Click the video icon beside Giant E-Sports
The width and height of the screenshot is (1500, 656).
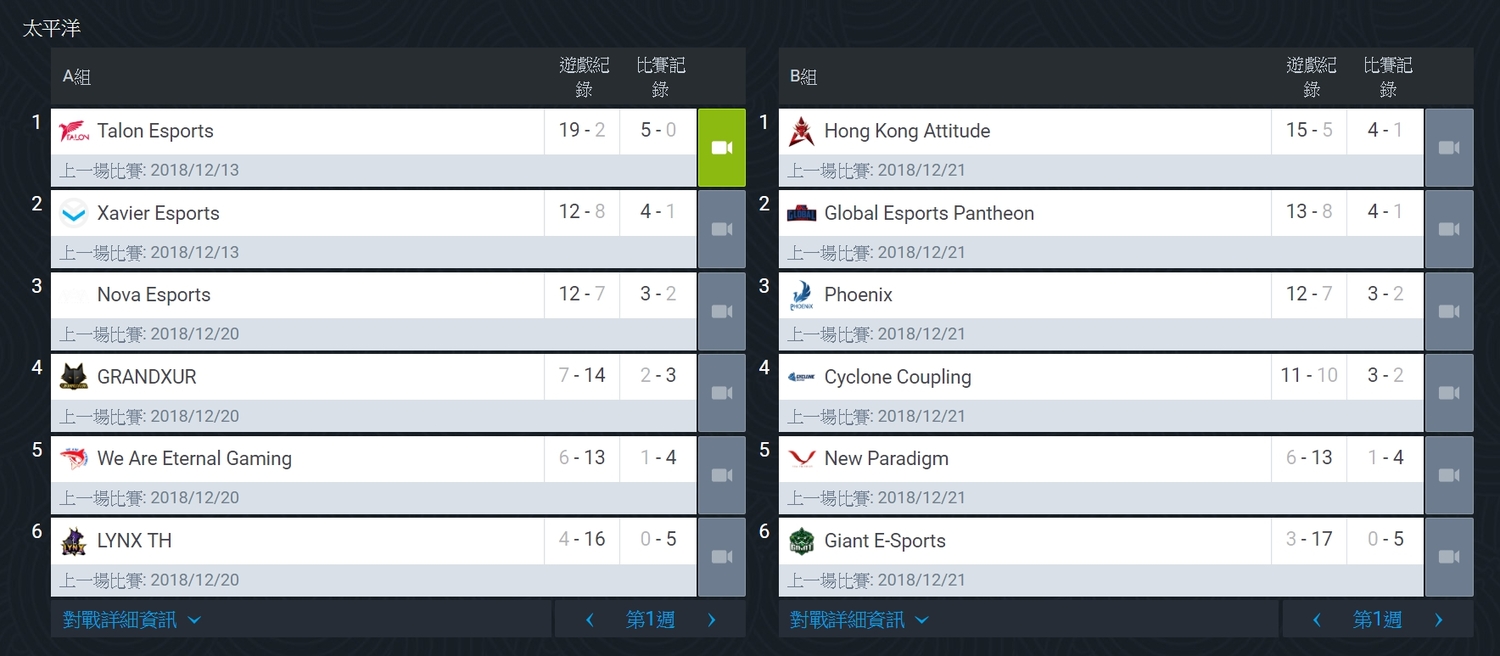point(1449,558)
